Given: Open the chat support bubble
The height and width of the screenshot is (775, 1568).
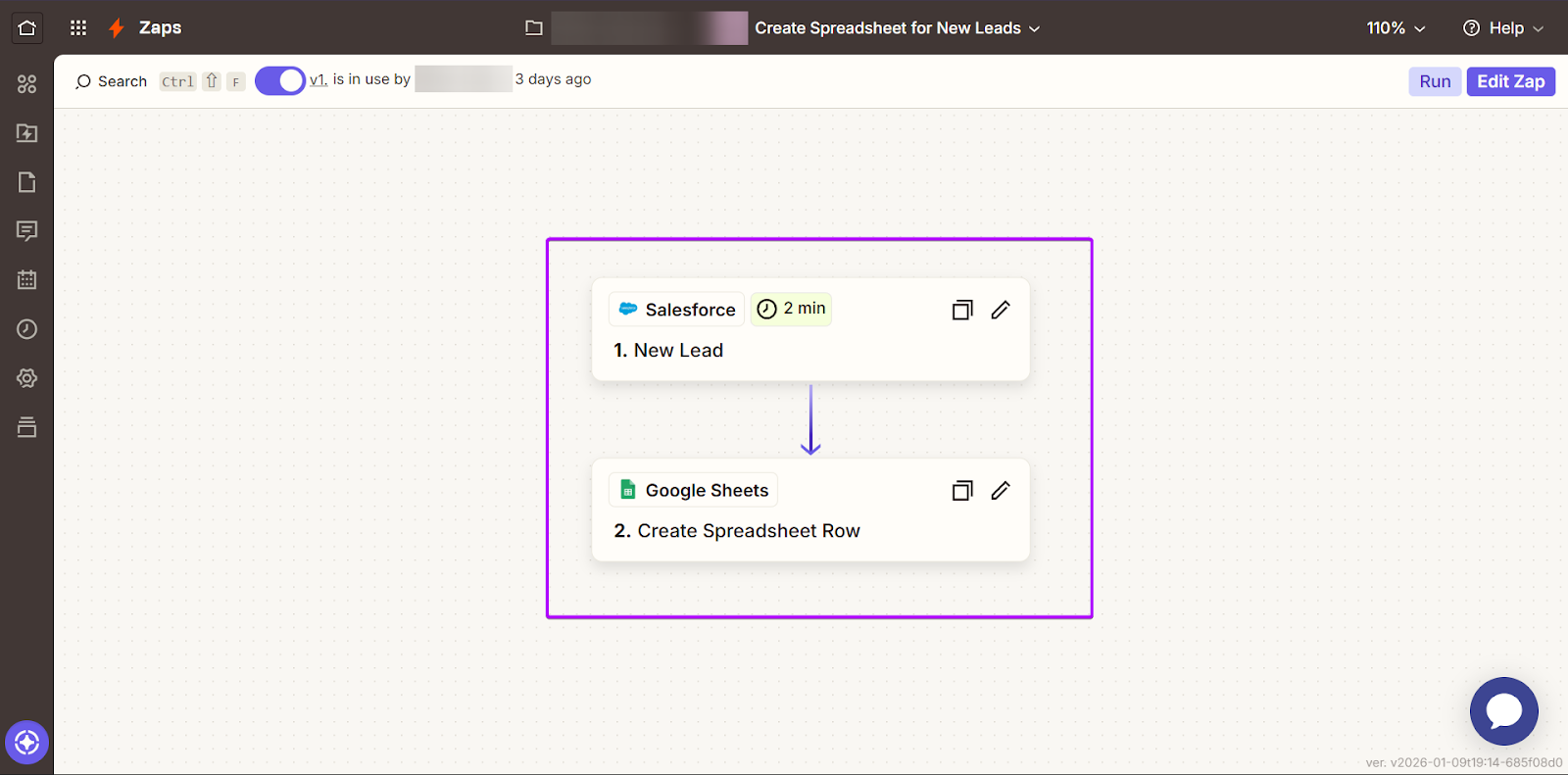Looking at the screenshot, I should [1503, 711].
